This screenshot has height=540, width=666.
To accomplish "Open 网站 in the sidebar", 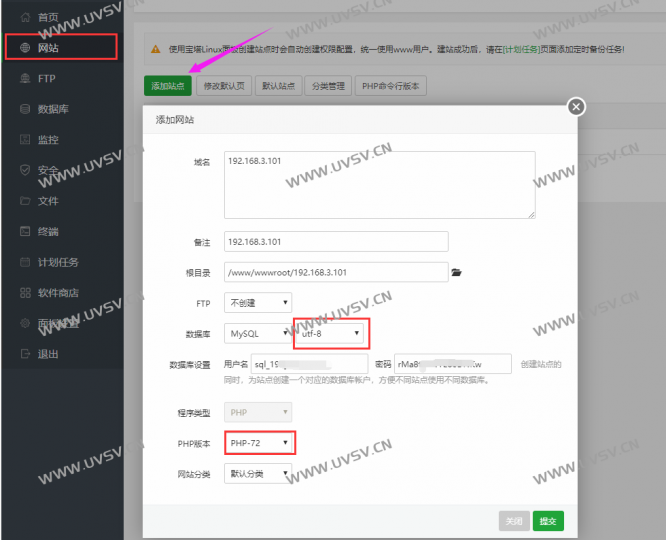I will (x=48, y=48).
